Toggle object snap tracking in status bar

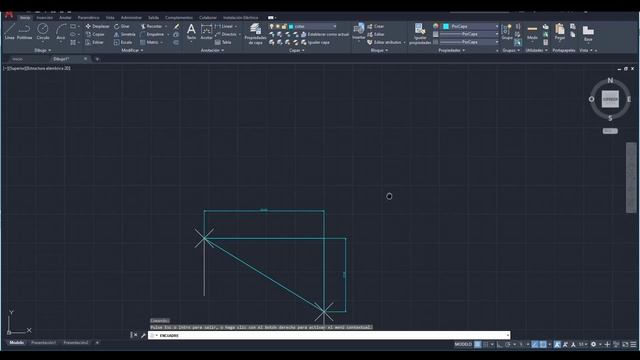[535, 344]
